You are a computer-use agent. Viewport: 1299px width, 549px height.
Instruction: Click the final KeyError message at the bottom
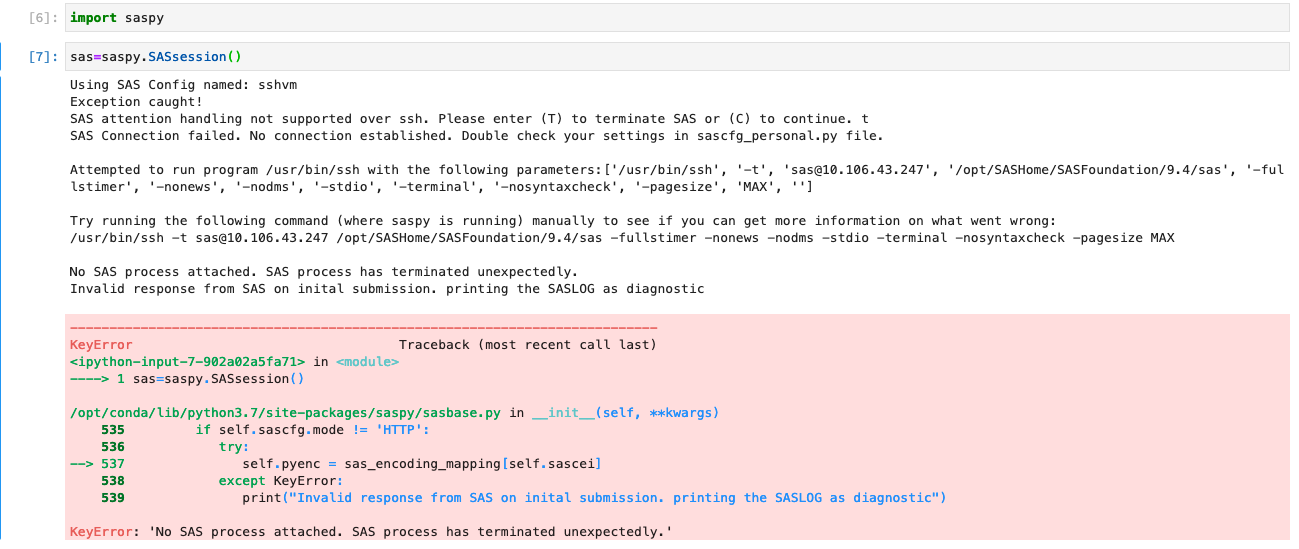pyautogui.click(x=370, y=532)
